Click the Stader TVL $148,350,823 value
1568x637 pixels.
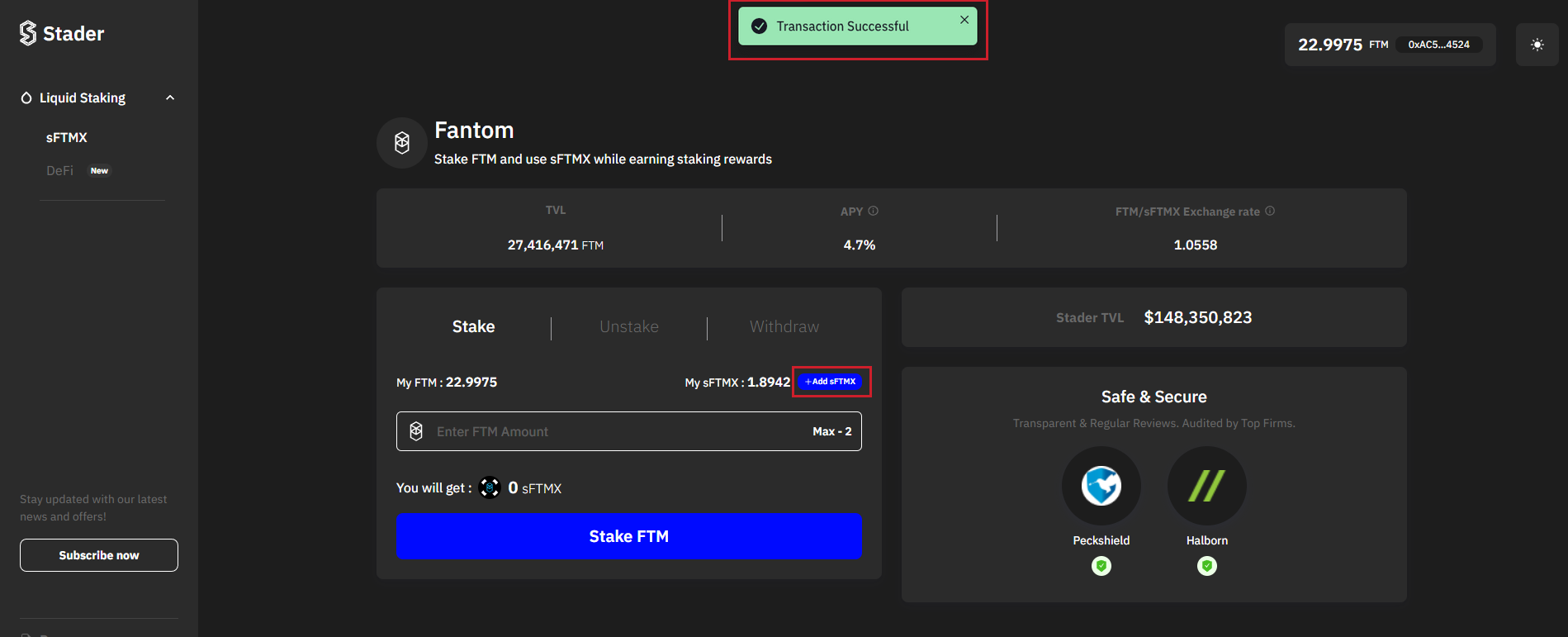pos(1198,317)
